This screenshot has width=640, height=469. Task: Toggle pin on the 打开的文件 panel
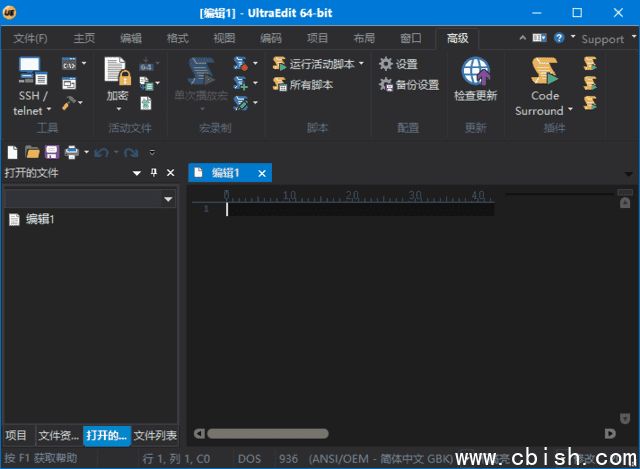pyautogui.click(x=154, y=173)
